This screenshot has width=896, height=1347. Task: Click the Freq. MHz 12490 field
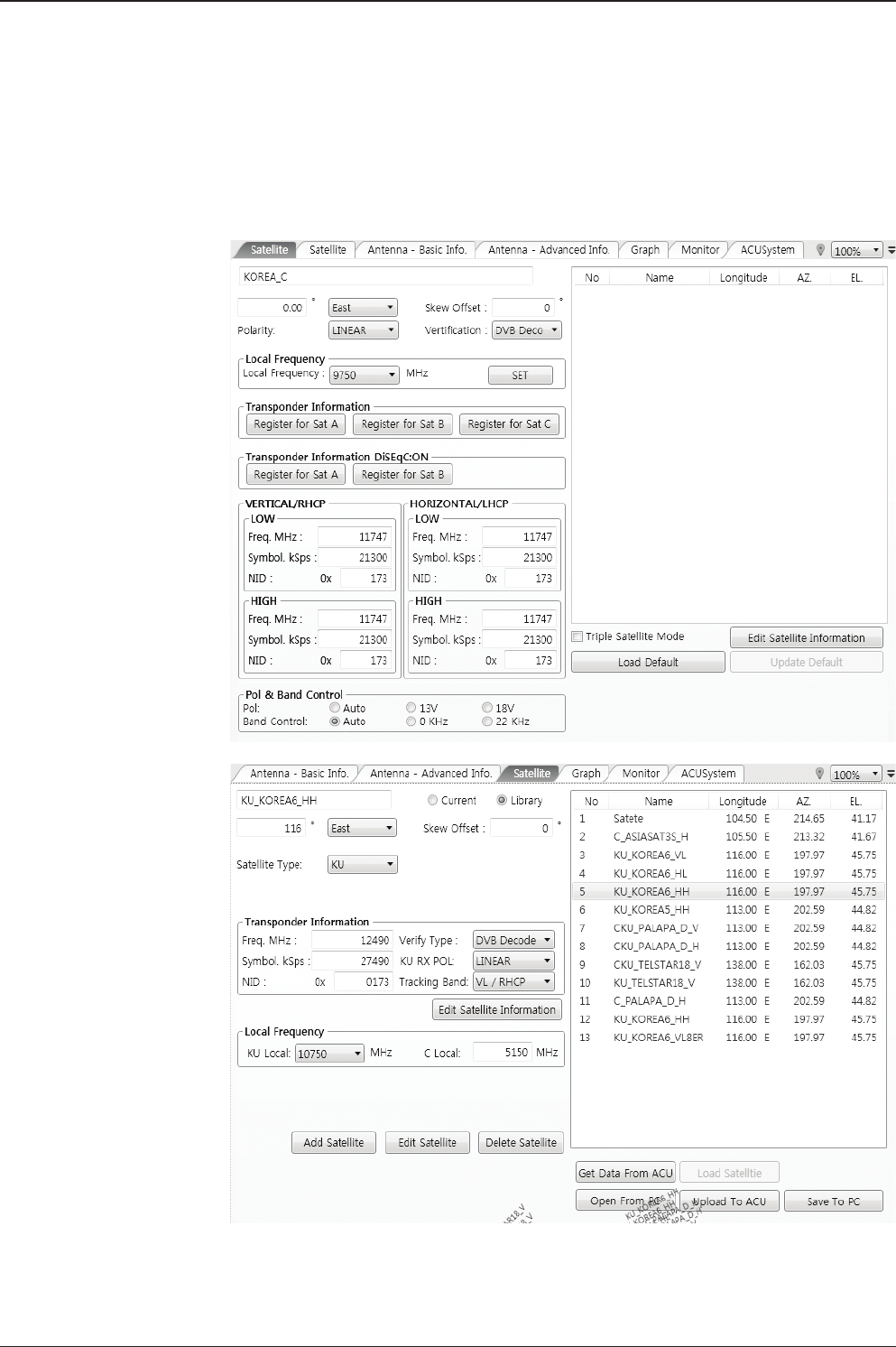(352, 940)
